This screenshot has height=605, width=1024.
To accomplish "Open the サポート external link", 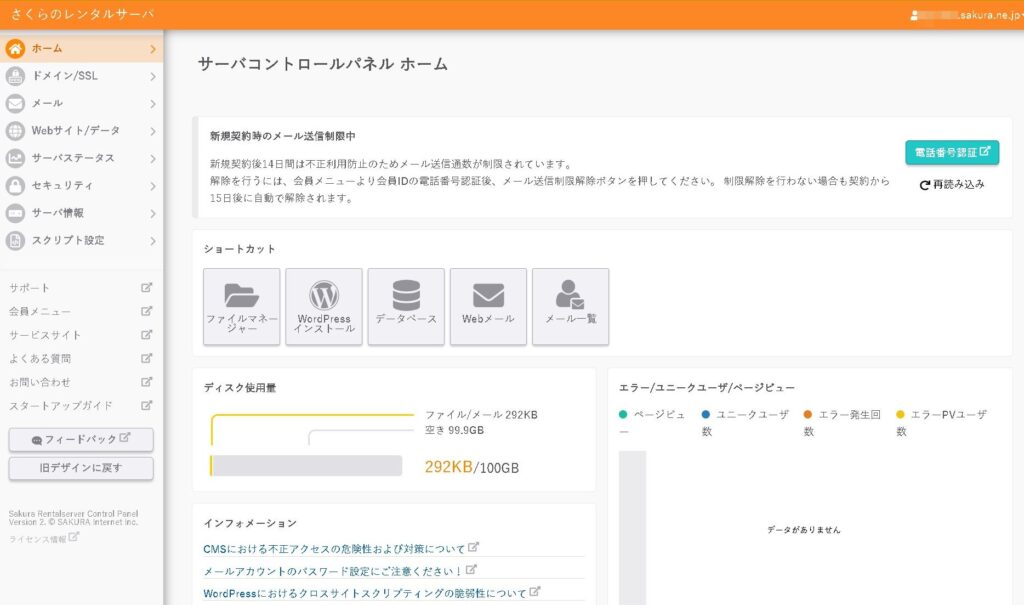I will click(30, 288).
